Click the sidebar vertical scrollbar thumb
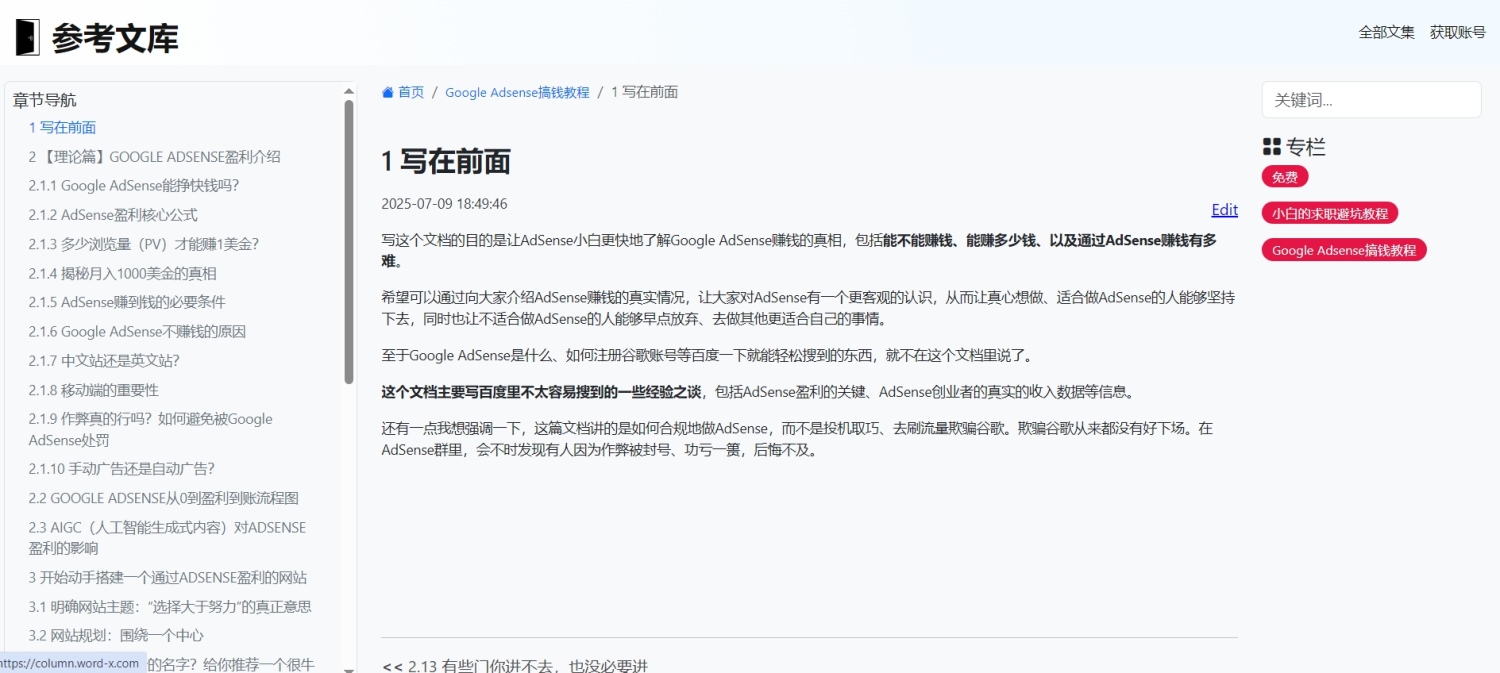The height and width of the screenshot is (673, 1500). tap(349, 242)
